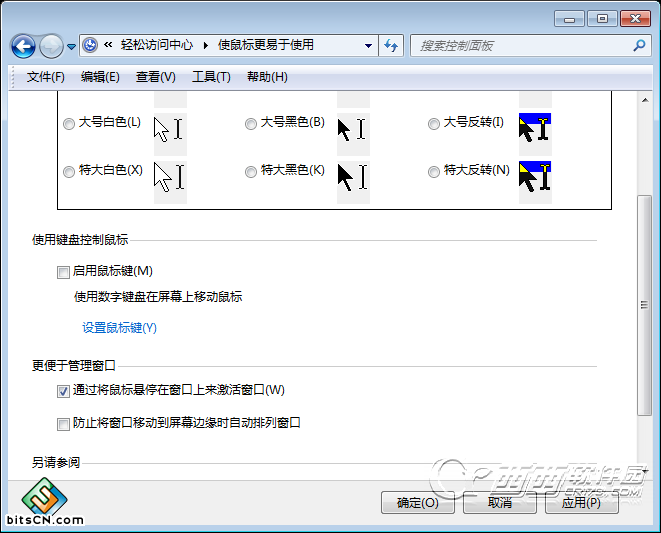
Task: Show hidden breadcrumbs with the double chevron
Action: pyautogui.click(x=108, y=45)
